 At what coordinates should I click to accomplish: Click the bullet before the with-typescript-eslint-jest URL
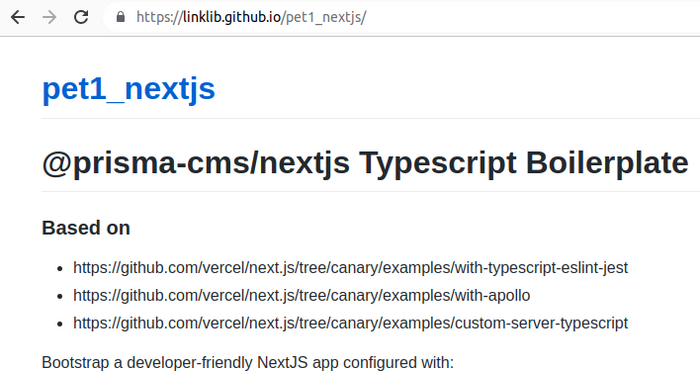[60, 268]
